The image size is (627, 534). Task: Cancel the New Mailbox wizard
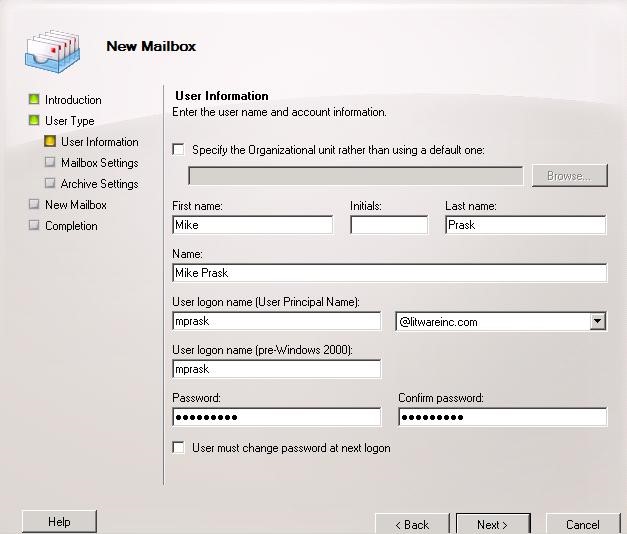tap(583, 524)
